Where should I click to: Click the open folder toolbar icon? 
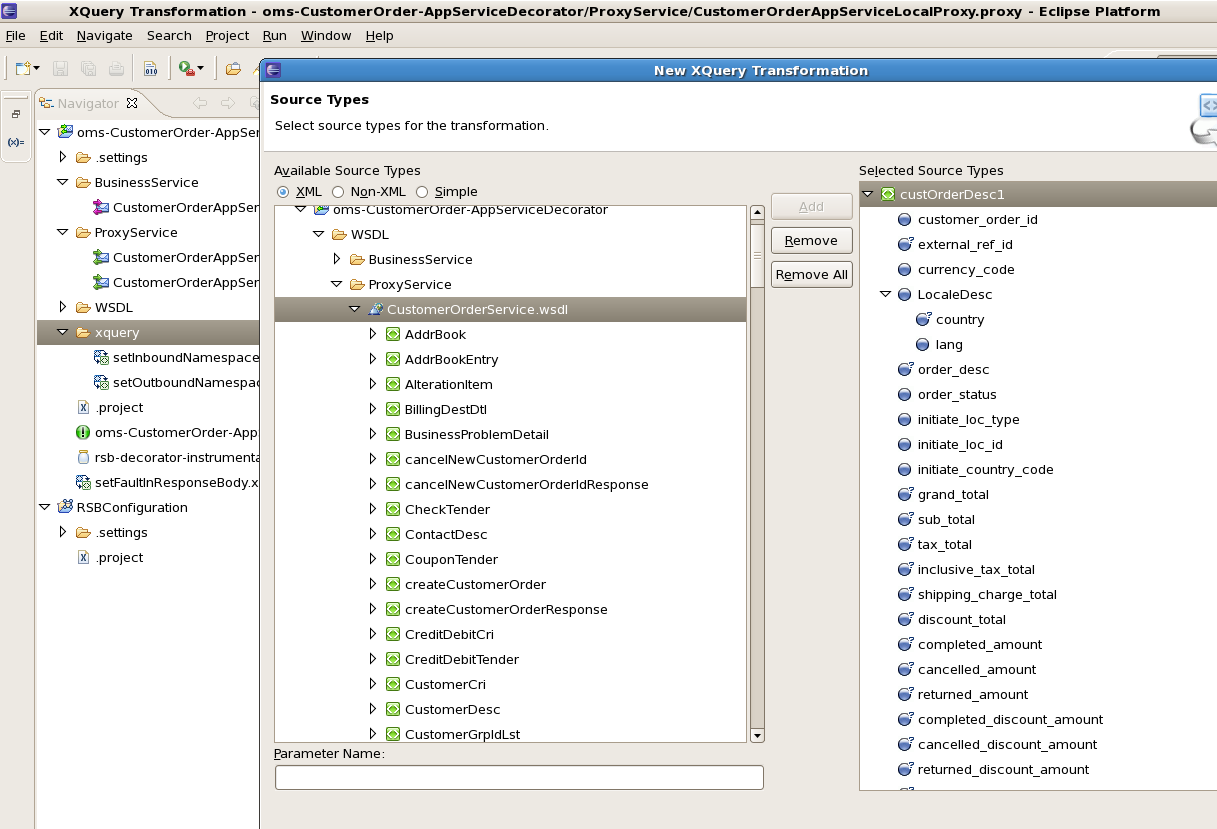click(233, 69)
